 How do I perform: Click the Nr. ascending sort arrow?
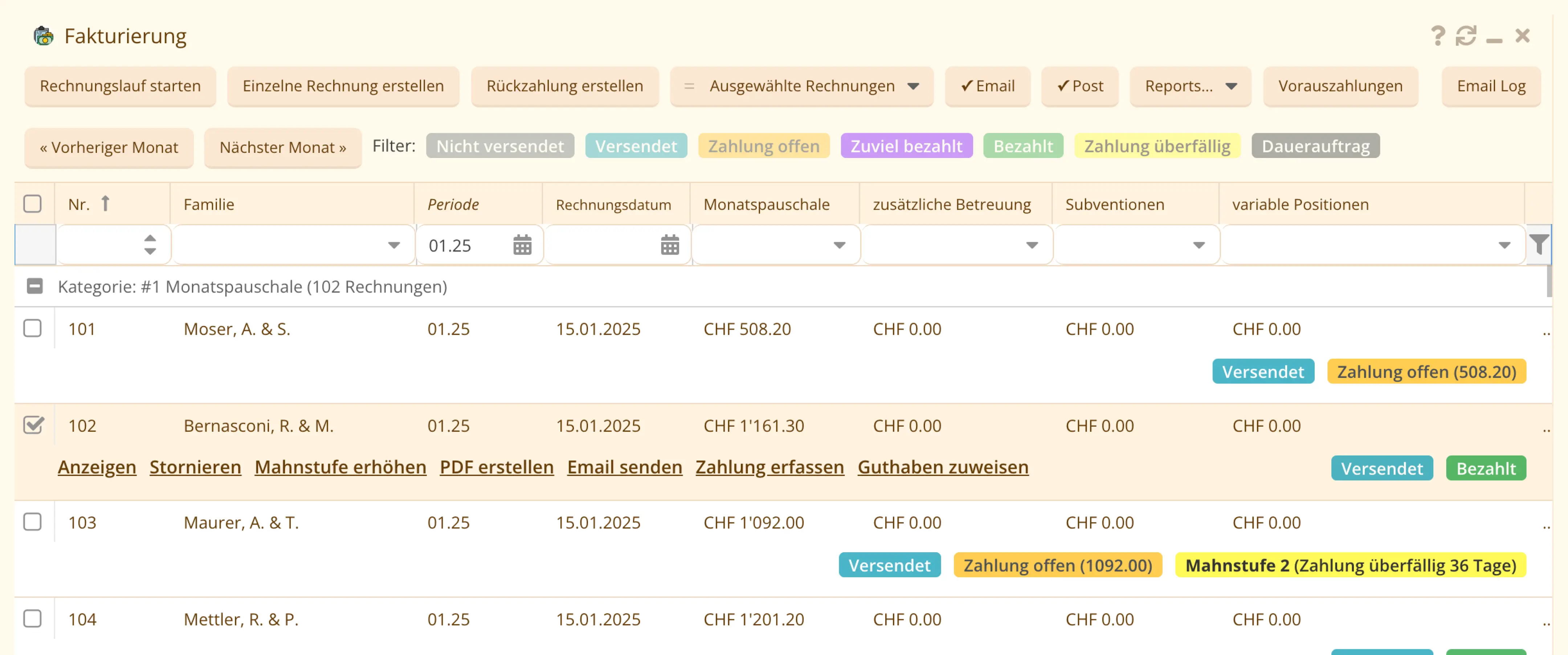[105, 203]
